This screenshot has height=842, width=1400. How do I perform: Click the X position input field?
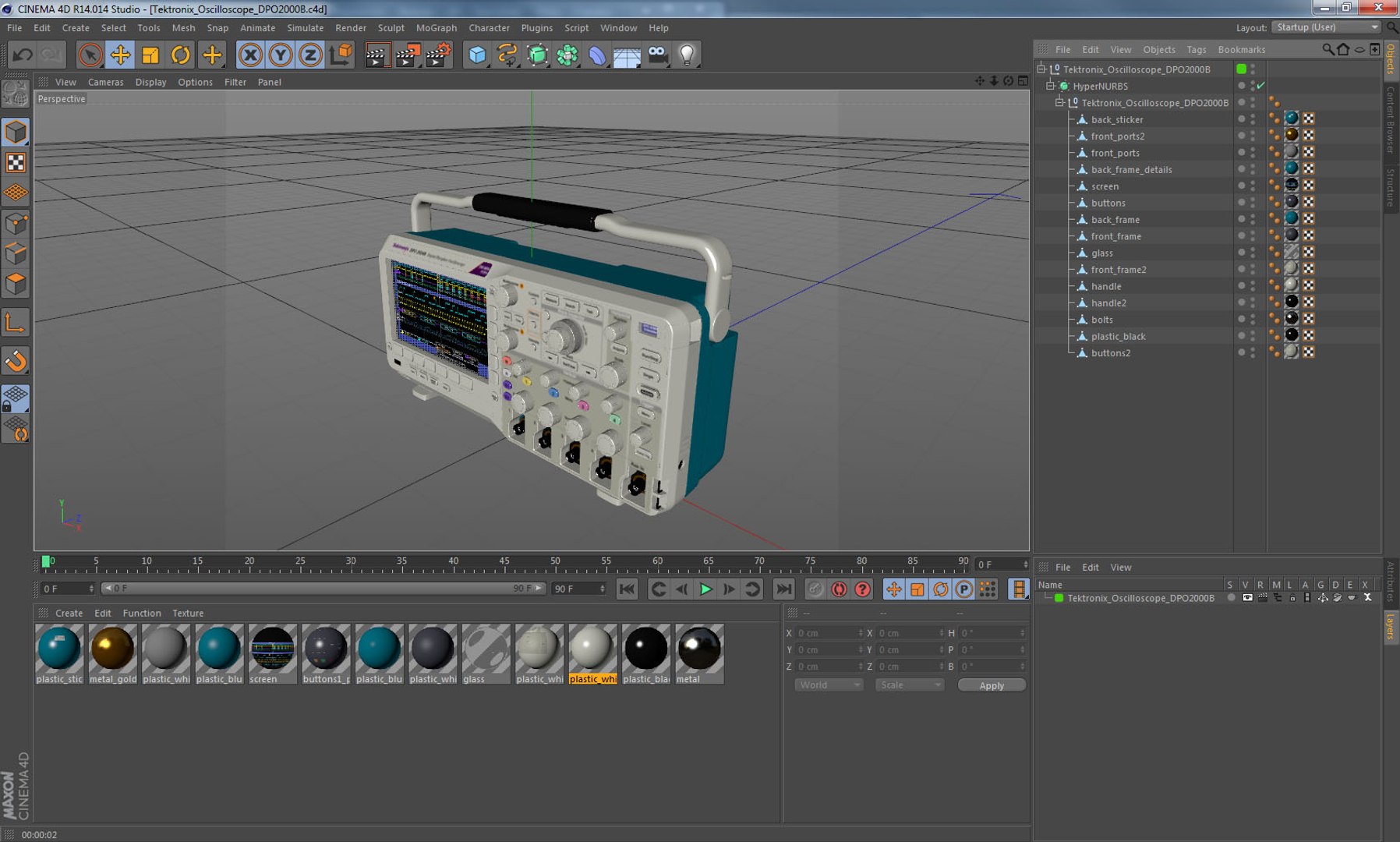(x=829, y=633)
